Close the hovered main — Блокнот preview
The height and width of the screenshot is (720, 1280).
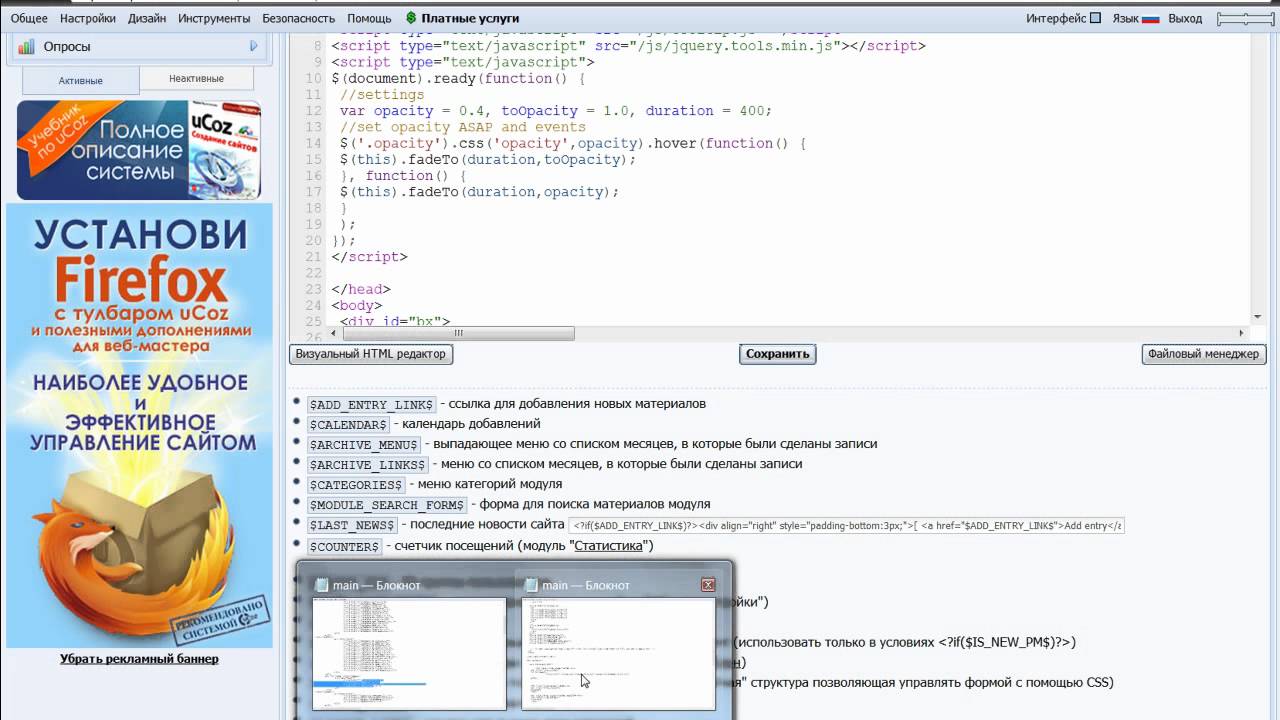pyautogui.click(x=708, y=585)
